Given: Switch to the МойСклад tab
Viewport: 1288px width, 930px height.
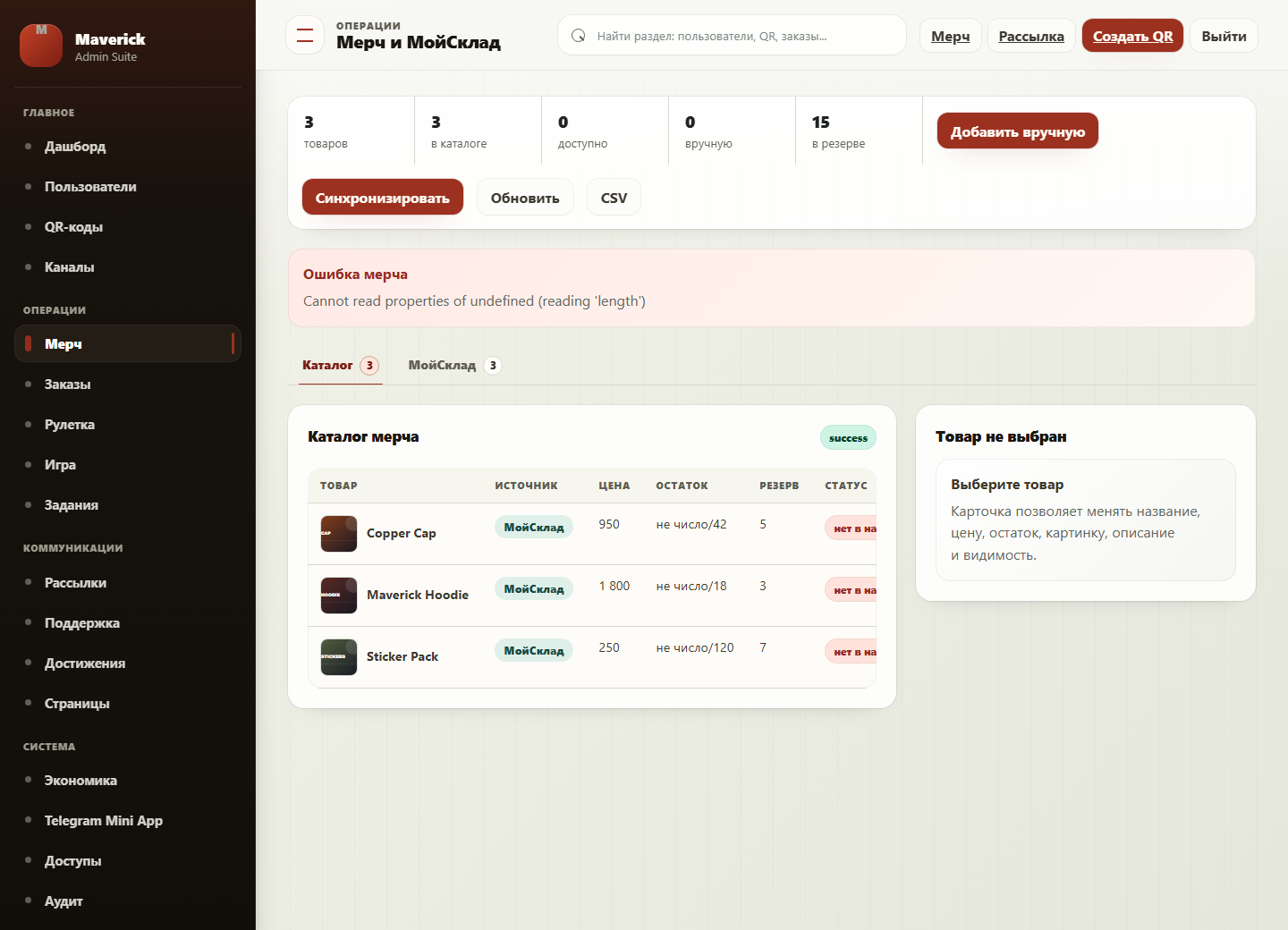Looking at the screenshot, I should coord(454,366).
